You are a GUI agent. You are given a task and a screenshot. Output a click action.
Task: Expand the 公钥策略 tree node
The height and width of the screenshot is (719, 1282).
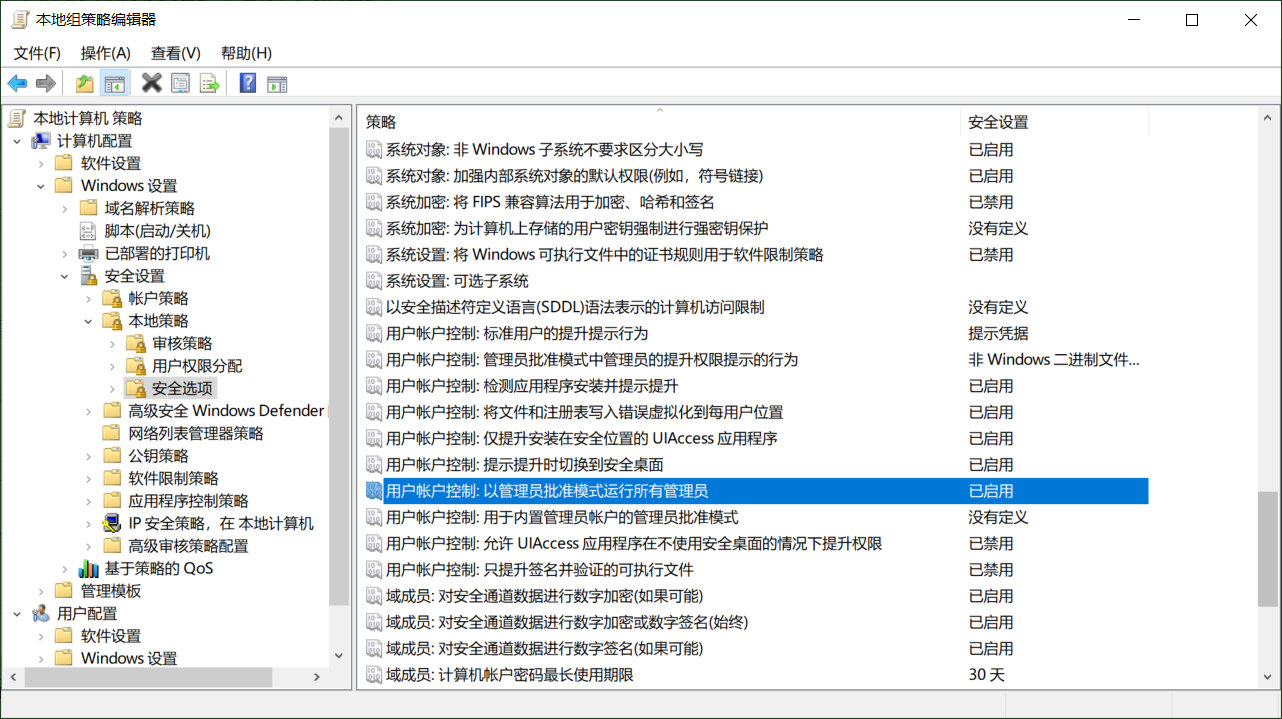pyautogui.click(x=88, y=455)
